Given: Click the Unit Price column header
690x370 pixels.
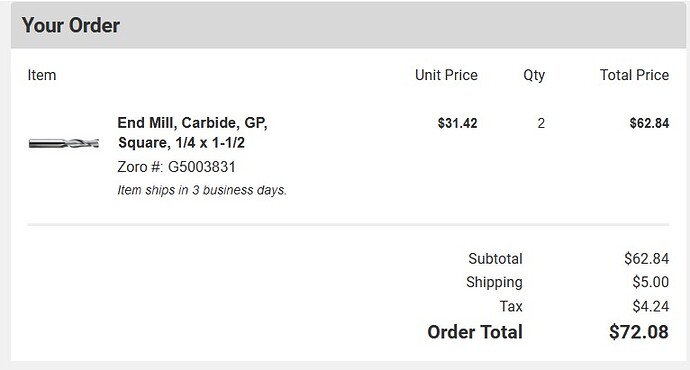Looking at the screenshot, I should coord(446,75).
